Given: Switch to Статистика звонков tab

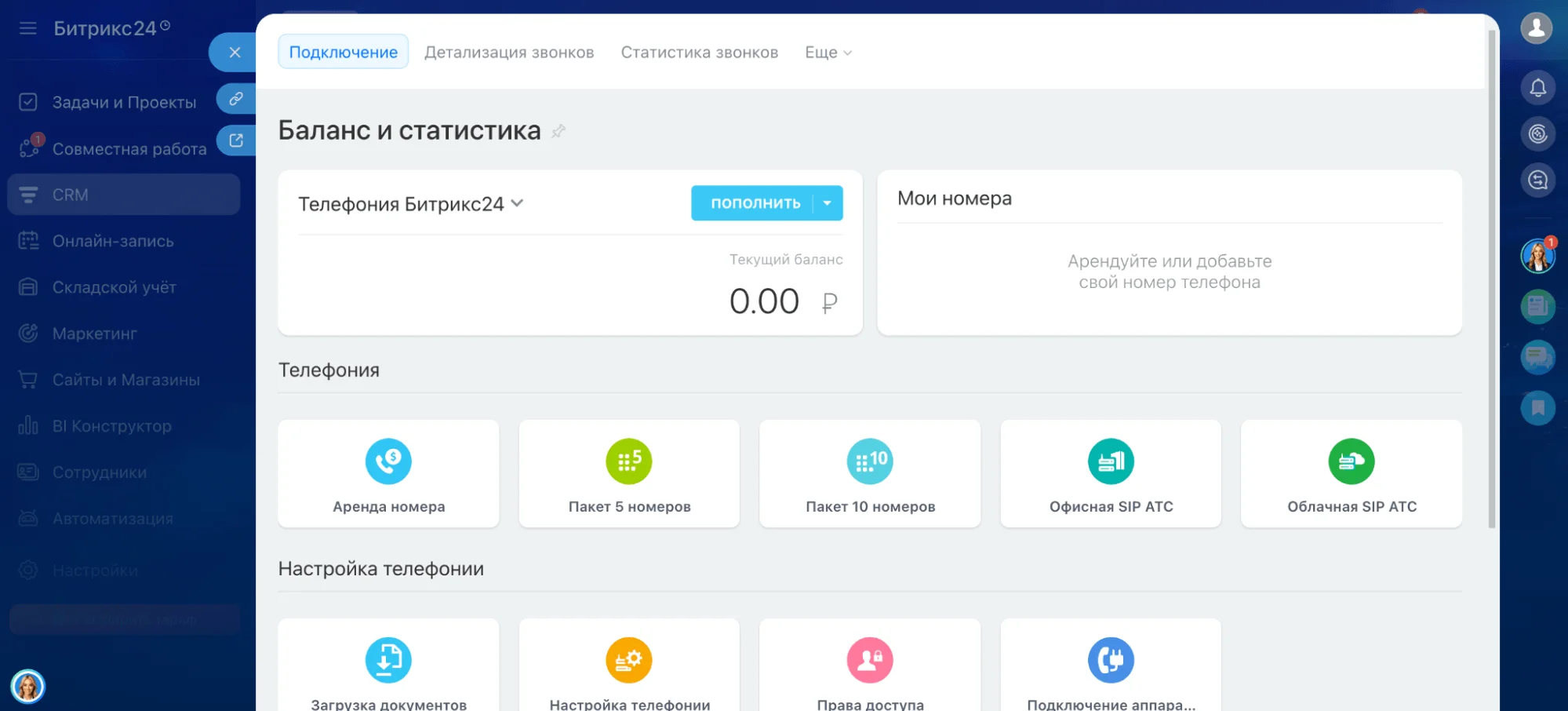Looking at the screenshot, I should (x=700, y=52).
